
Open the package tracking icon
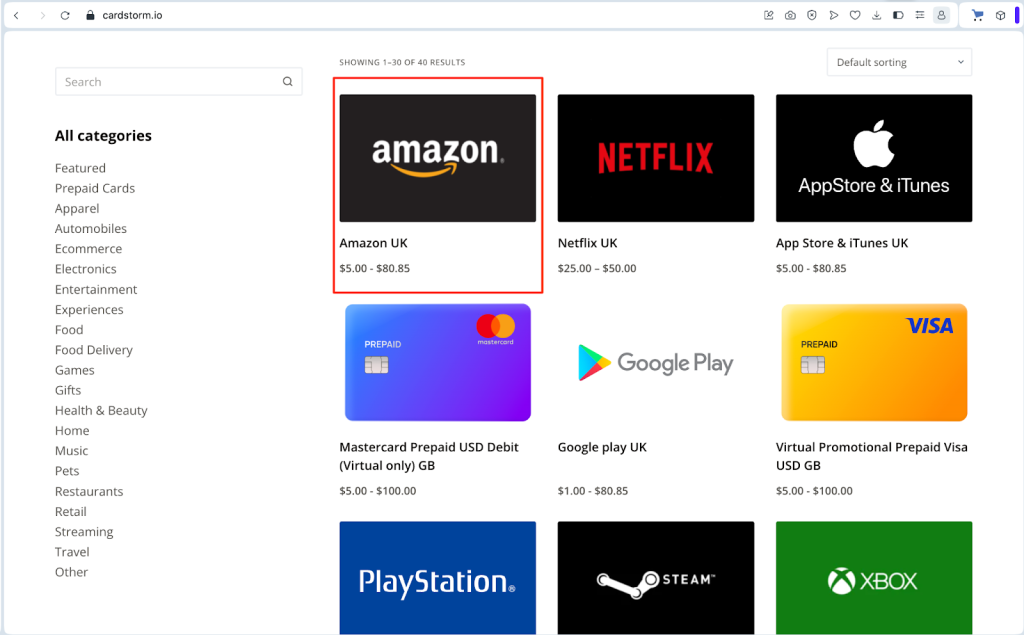point(1000,15)
